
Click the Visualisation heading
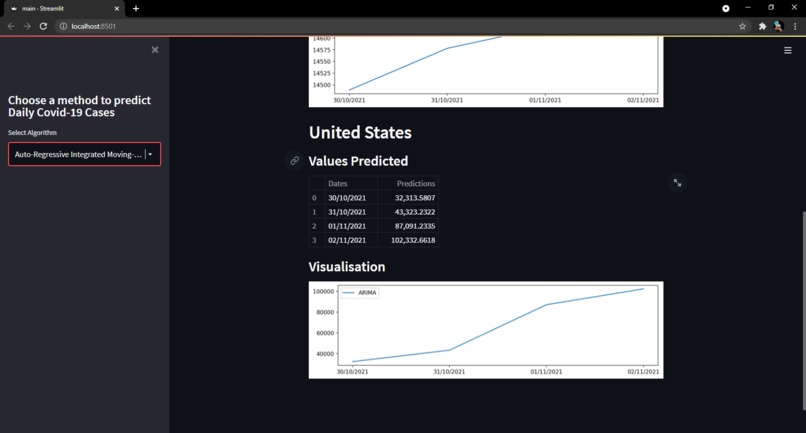click(x=346, y=267)
